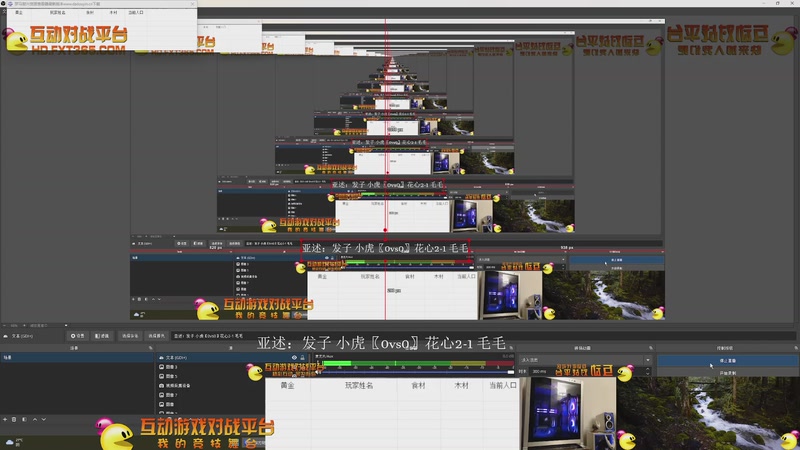Click the 当前人口 column header in top-left window
This screenshot has width=800, height=450.
click(x=136, y=12)
